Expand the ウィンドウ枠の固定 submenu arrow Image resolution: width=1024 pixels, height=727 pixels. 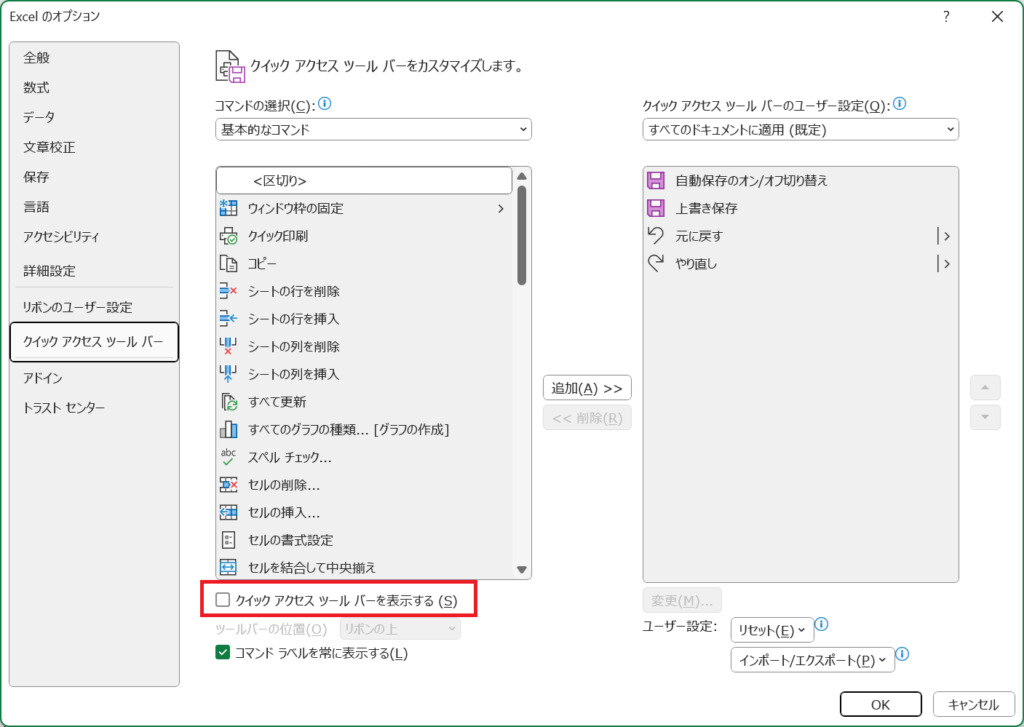[501, 208]
